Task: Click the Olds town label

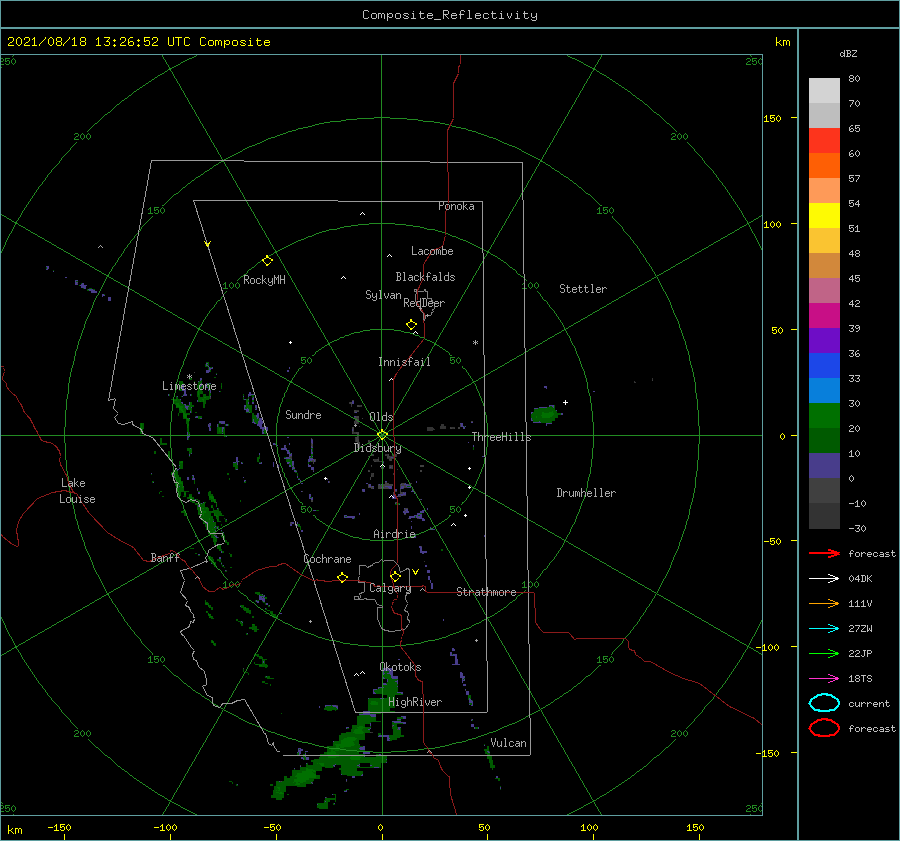Action: click(381, 417)
